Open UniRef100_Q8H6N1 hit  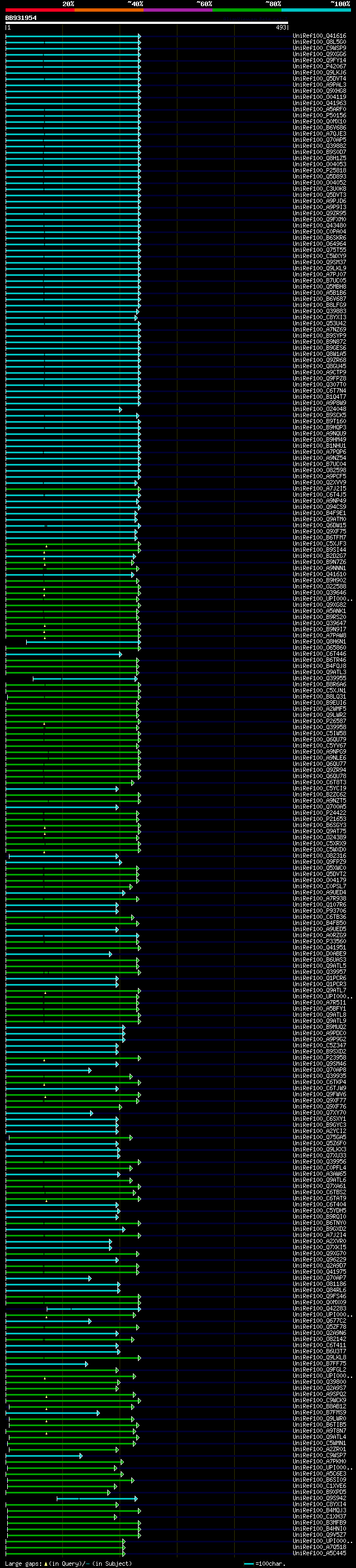pos(319,641)
